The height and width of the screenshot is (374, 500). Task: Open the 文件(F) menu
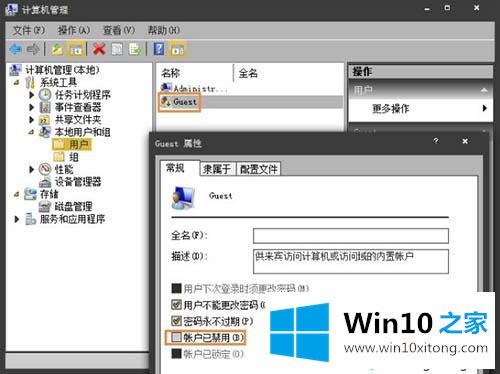tap(29, 30)
